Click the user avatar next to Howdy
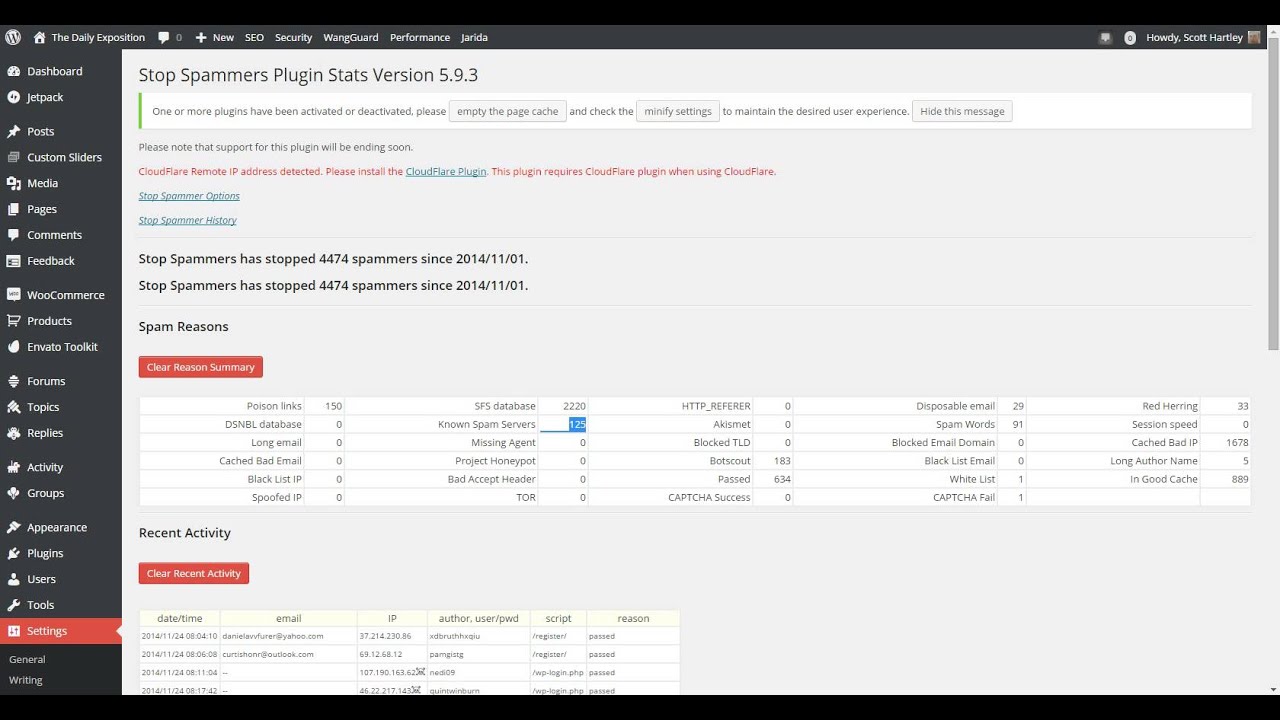 coord(1254,37)
